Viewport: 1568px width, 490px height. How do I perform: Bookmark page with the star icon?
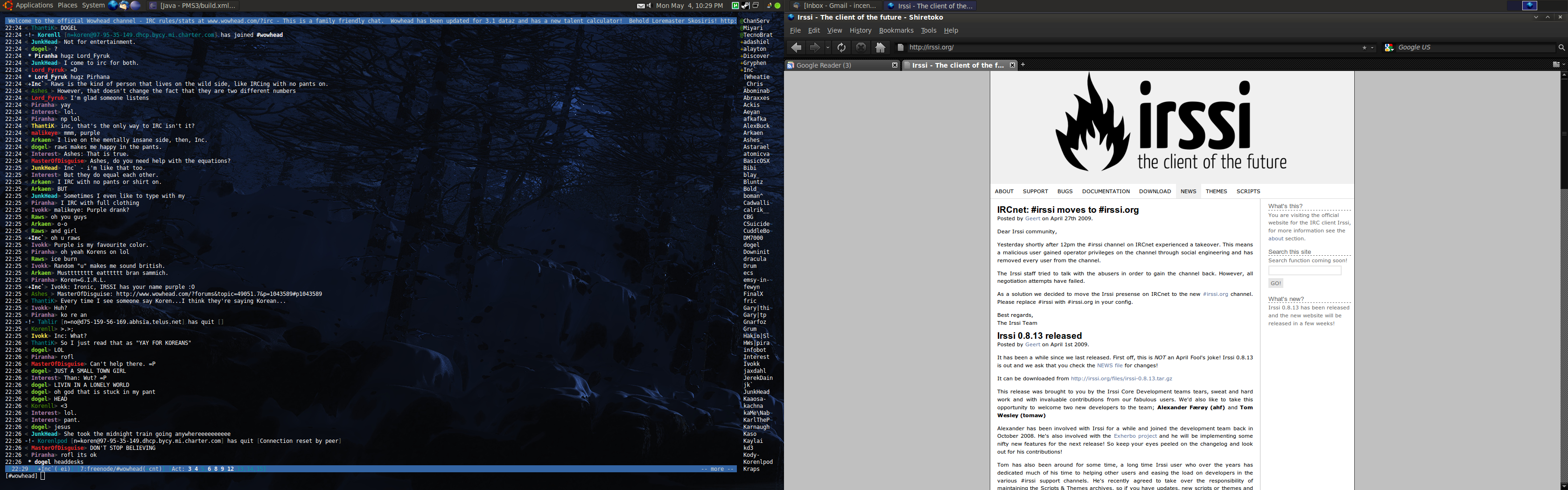[x=1364, y=48]
